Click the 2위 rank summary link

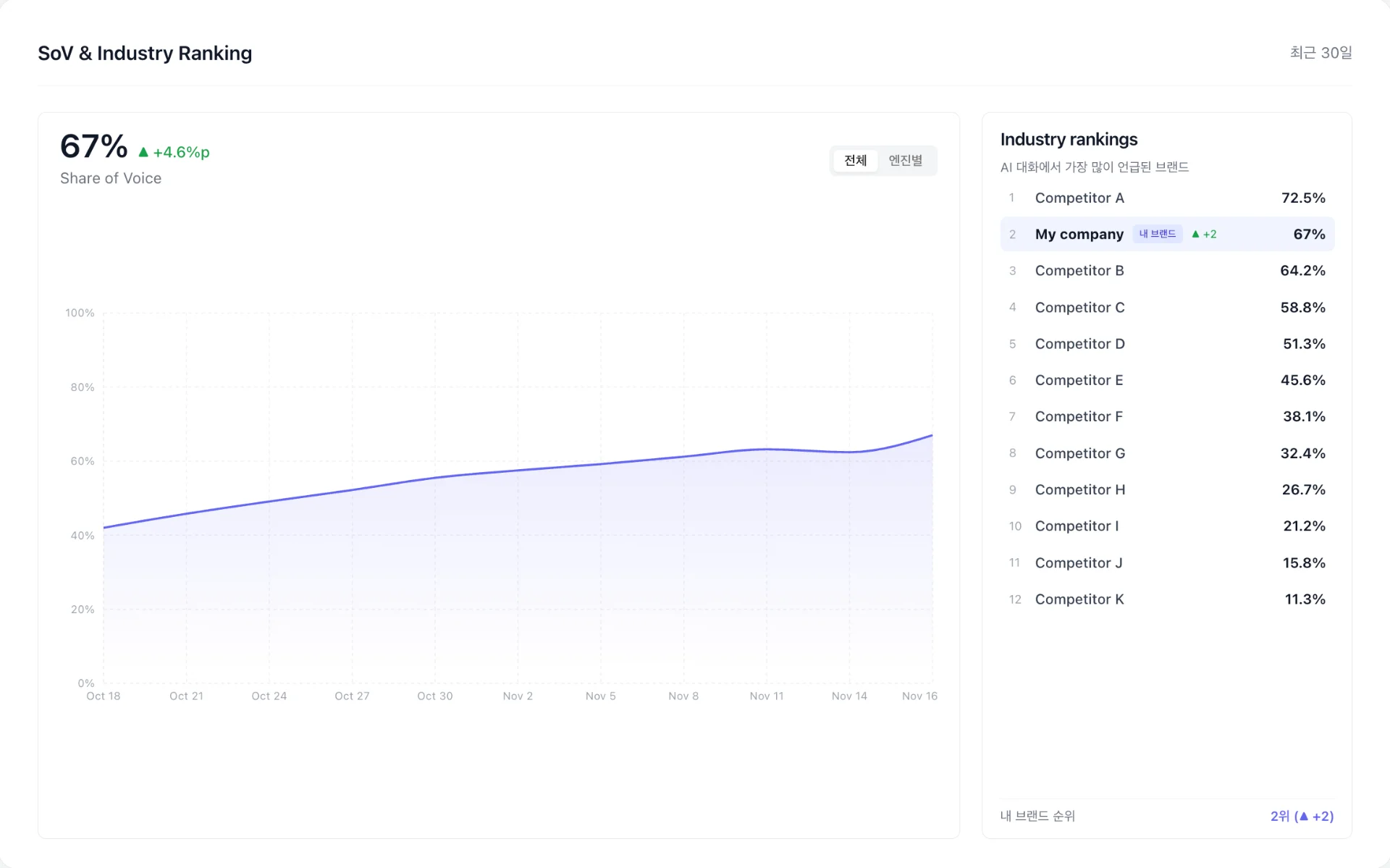pyautogui.click(x=1302, y=816)
